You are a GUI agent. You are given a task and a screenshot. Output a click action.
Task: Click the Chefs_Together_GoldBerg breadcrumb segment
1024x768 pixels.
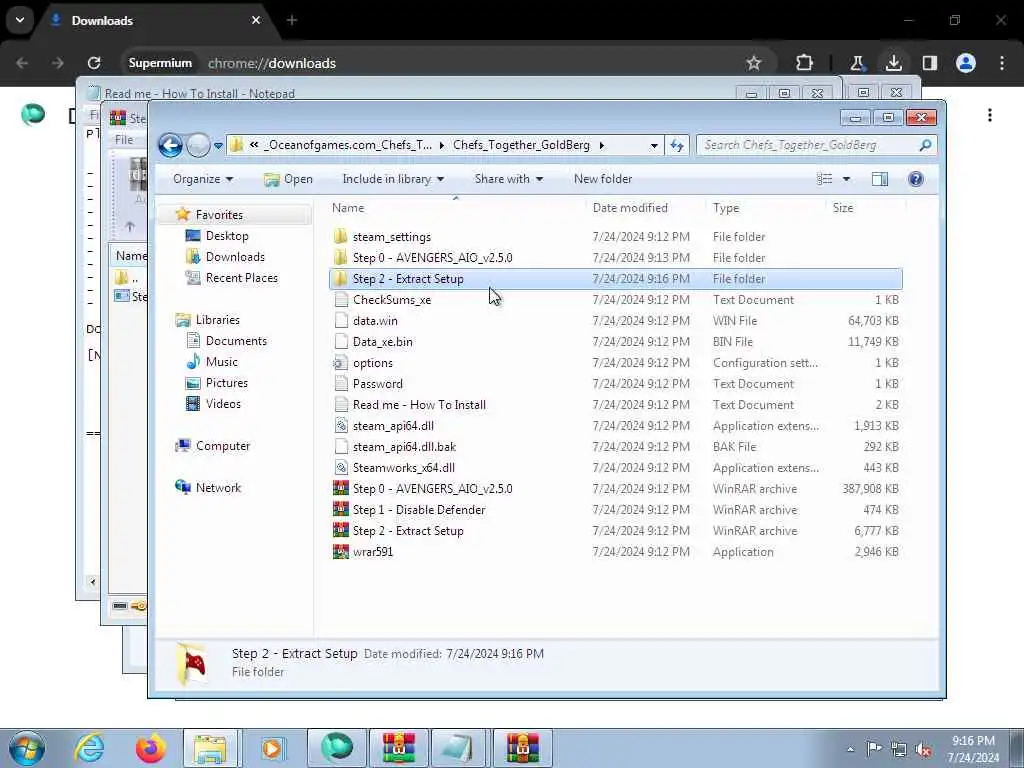point(521,145)
